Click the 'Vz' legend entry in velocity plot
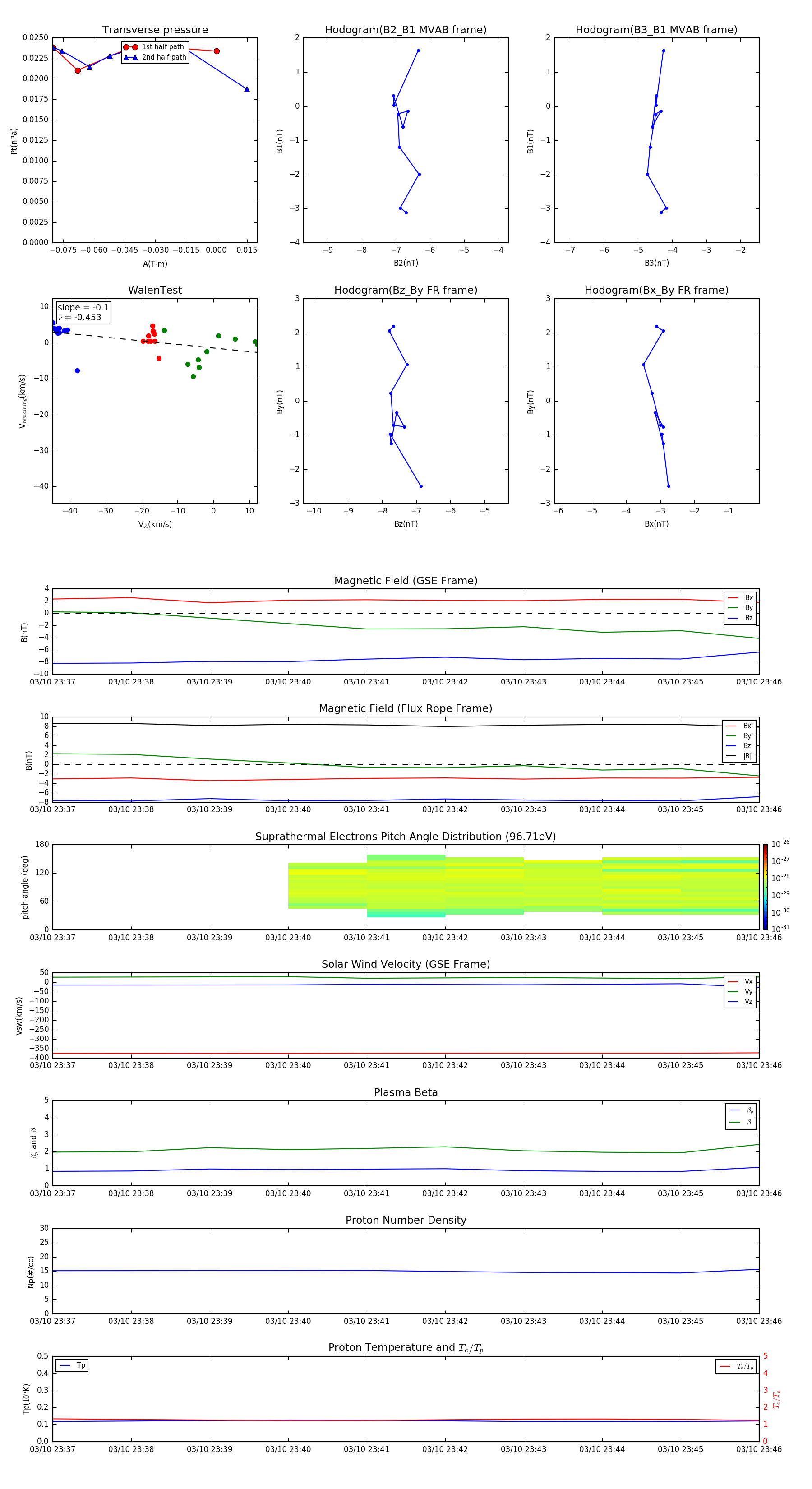 [740, 1001]
